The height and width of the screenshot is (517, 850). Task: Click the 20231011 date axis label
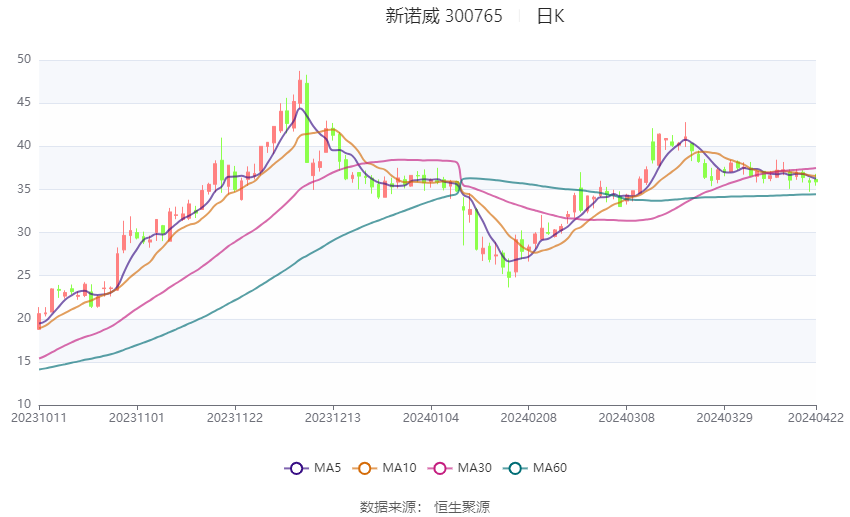pyautogui.click(x=39, y=418)
